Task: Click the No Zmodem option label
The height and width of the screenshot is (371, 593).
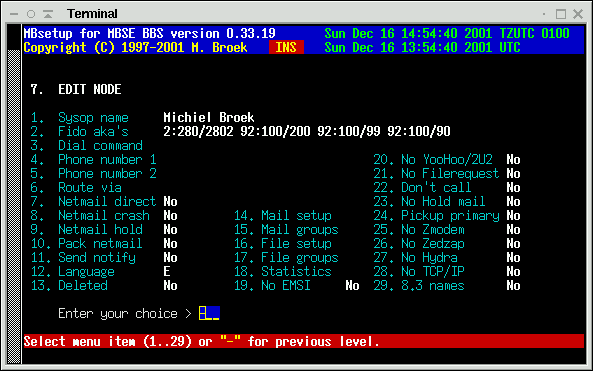Action: click(433, 229)
